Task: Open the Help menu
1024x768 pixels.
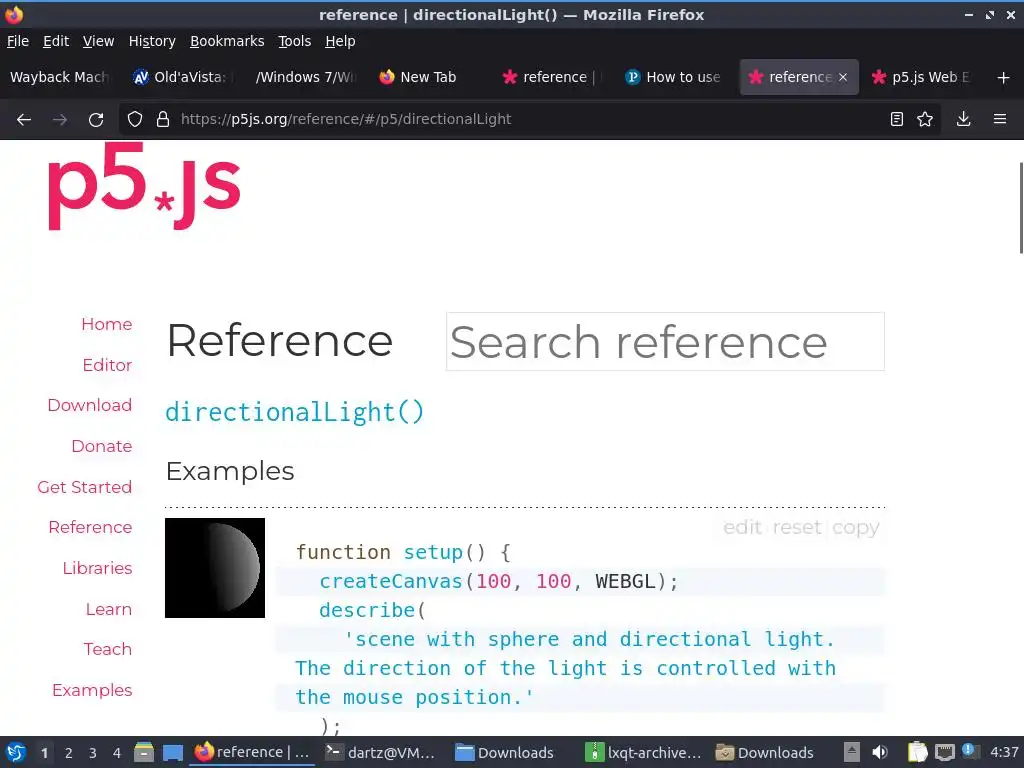Action: pos(340,41)
